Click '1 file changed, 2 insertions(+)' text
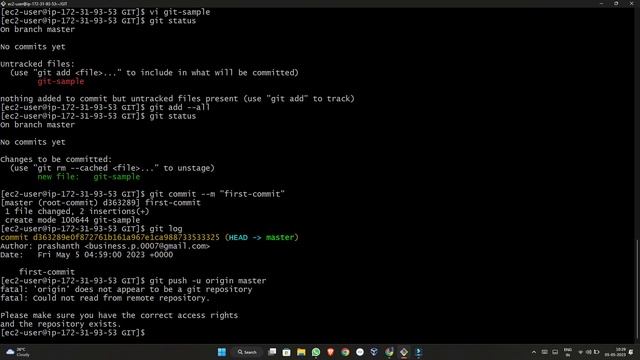Screen dimensions: 640x360 (77, 211)
